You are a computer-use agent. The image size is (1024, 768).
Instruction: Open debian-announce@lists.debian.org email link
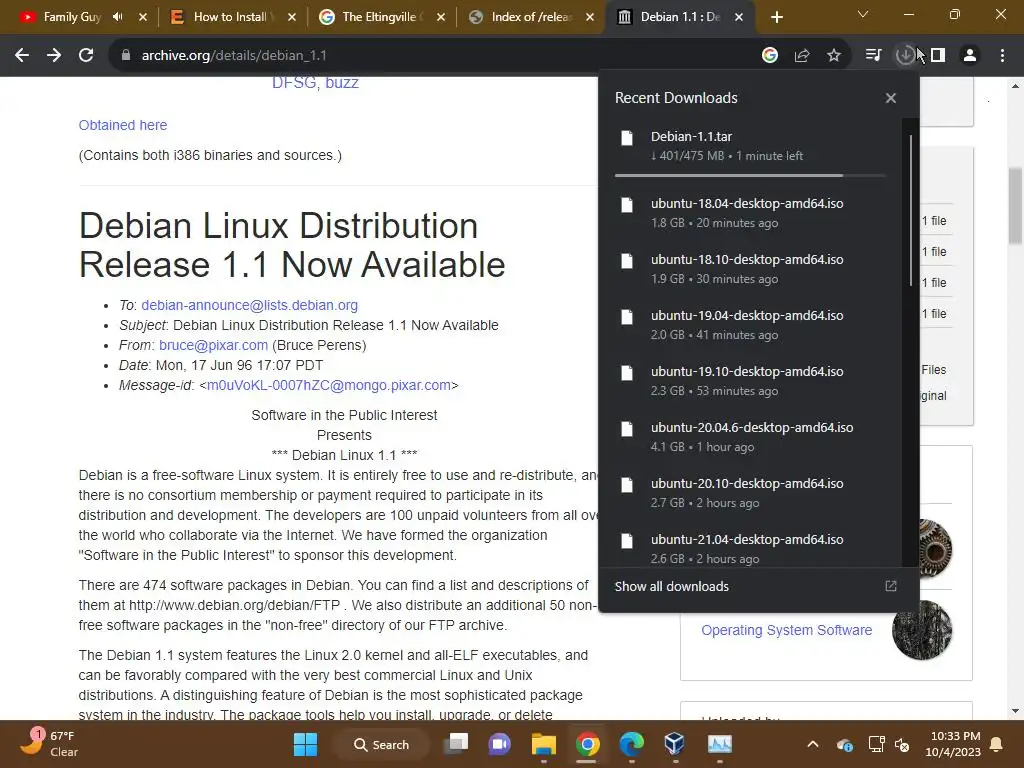pos(249,305)
